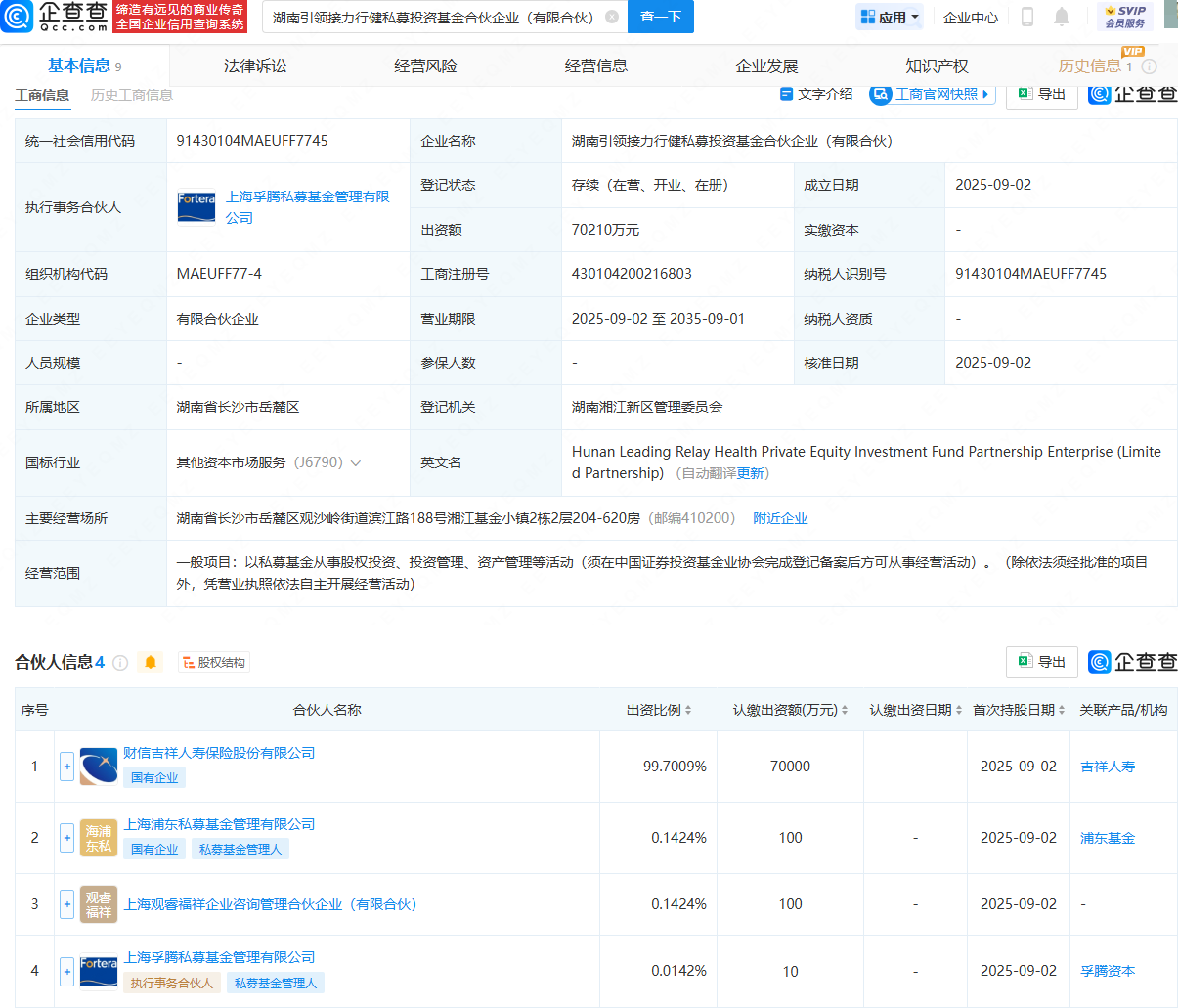This screenshot has height=1008, width=1178.
Task: Open the 应用 dropdown menu
Action: point(890,17)
